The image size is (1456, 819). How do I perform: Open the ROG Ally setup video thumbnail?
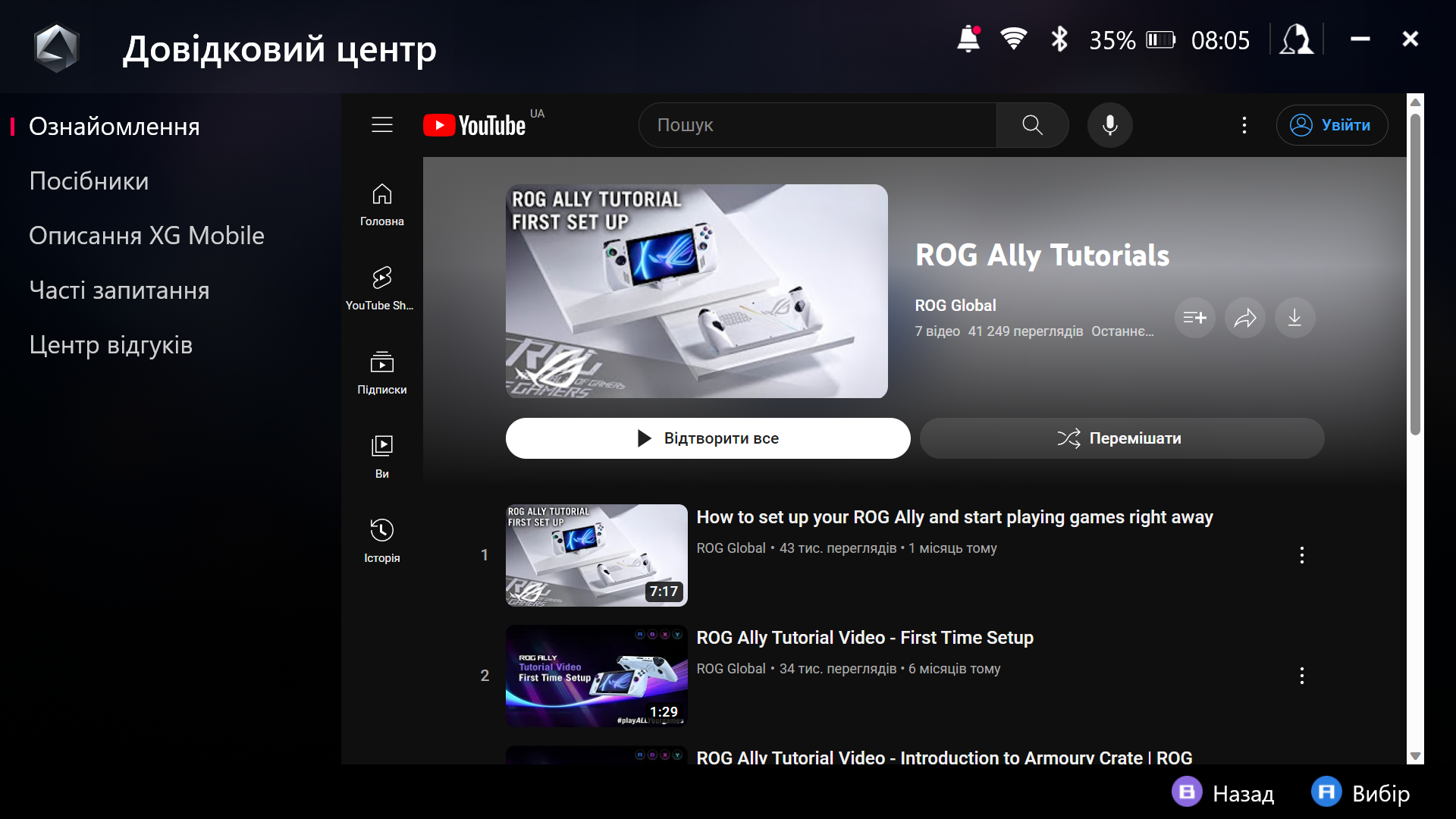(596, 555)
